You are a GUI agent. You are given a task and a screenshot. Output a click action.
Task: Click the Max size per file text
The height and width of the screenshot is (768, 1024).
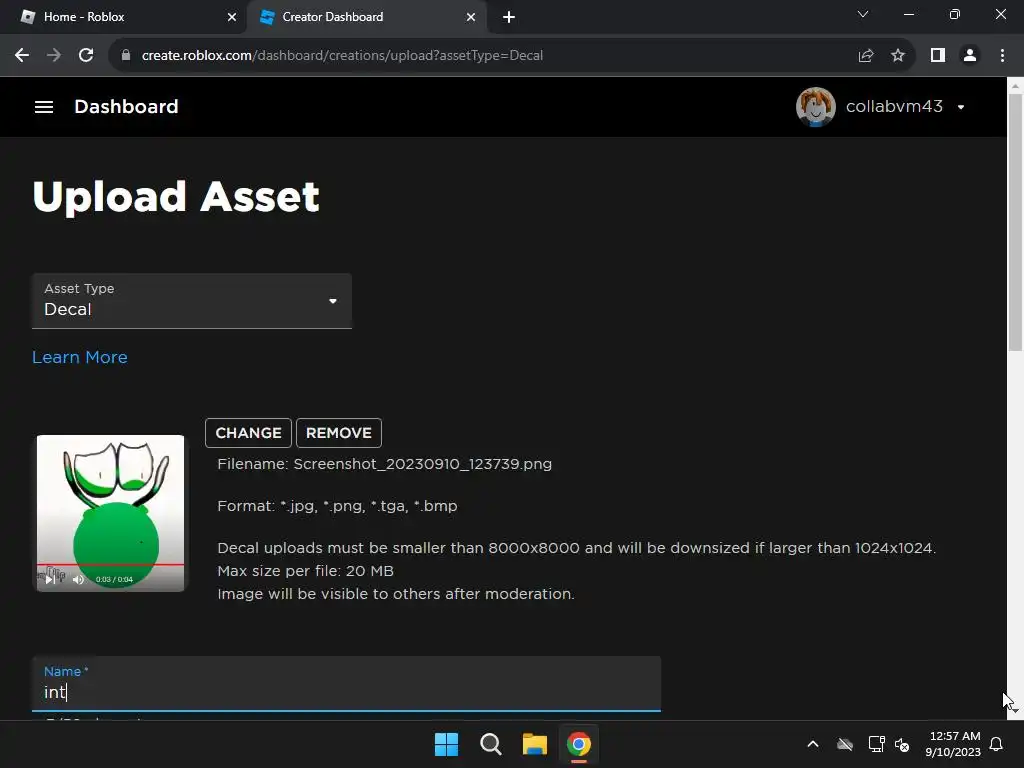click(x=306, y=571)
